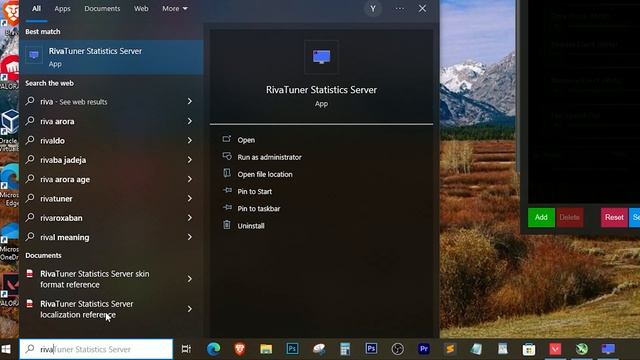
Task: Switch to the Documents search tab
Action: pos(102,9)
